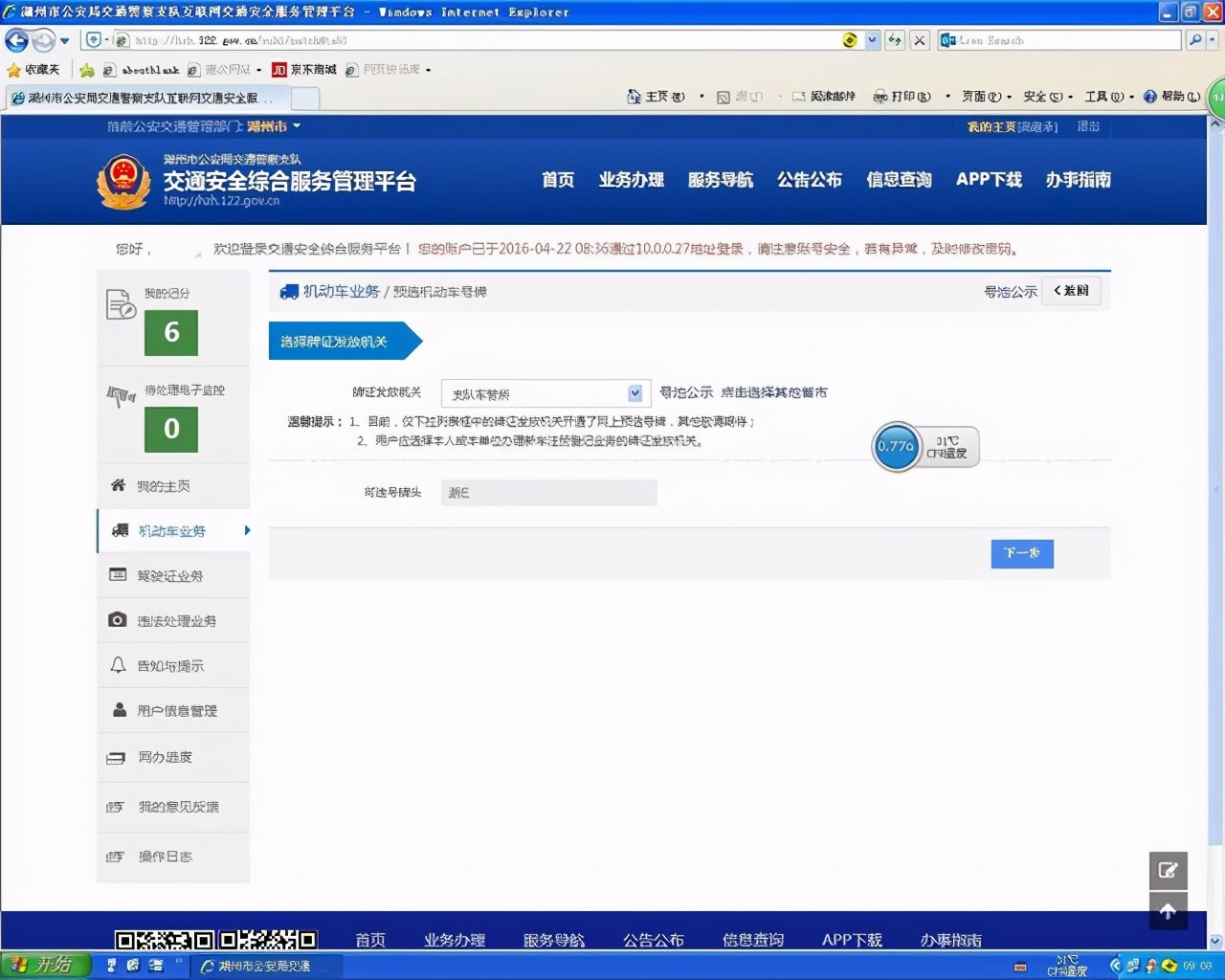This screenshot has height=980, width=1225.
Task: Click the 点击选择其他省市 link
Action: coord(774,393)
